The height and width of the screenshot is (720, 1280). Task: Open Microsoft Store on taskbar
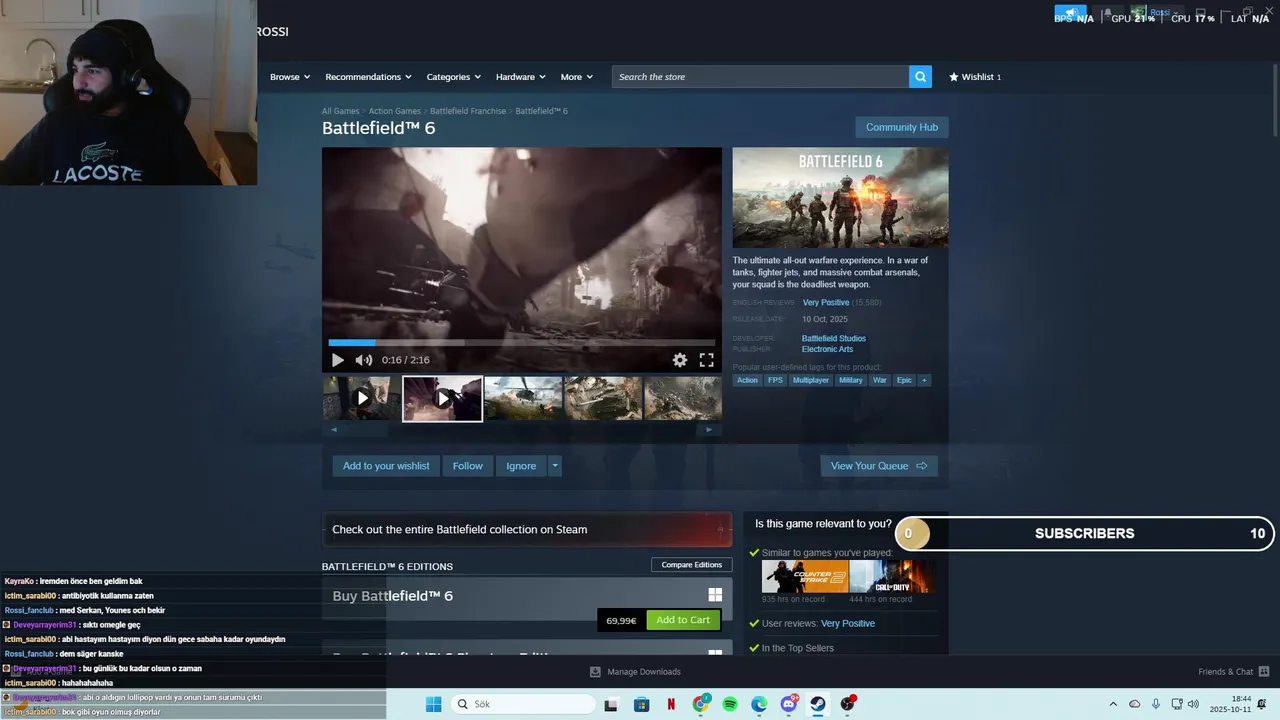click(x=642, y=704)
